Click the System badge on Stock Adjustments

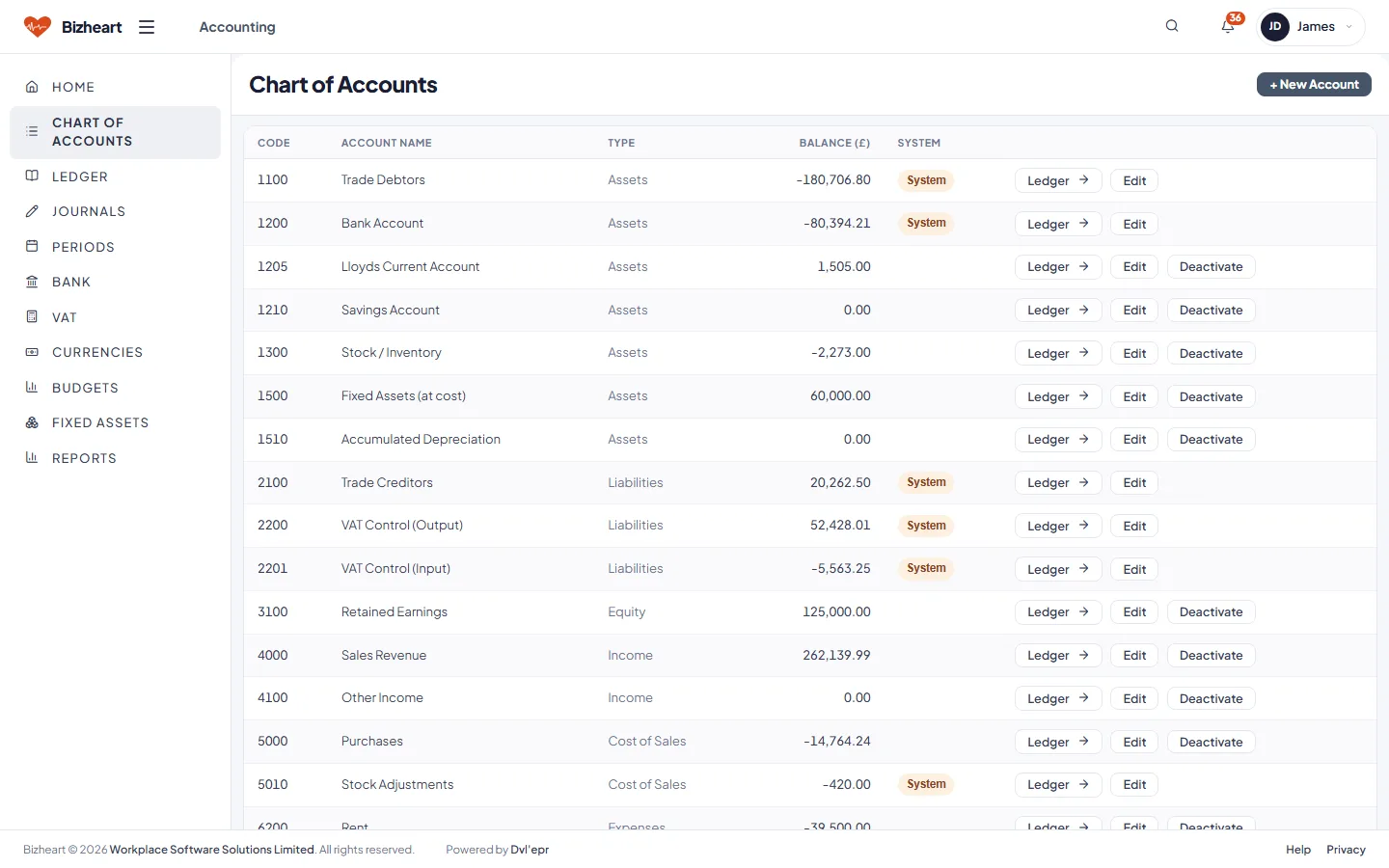[926, 784]
